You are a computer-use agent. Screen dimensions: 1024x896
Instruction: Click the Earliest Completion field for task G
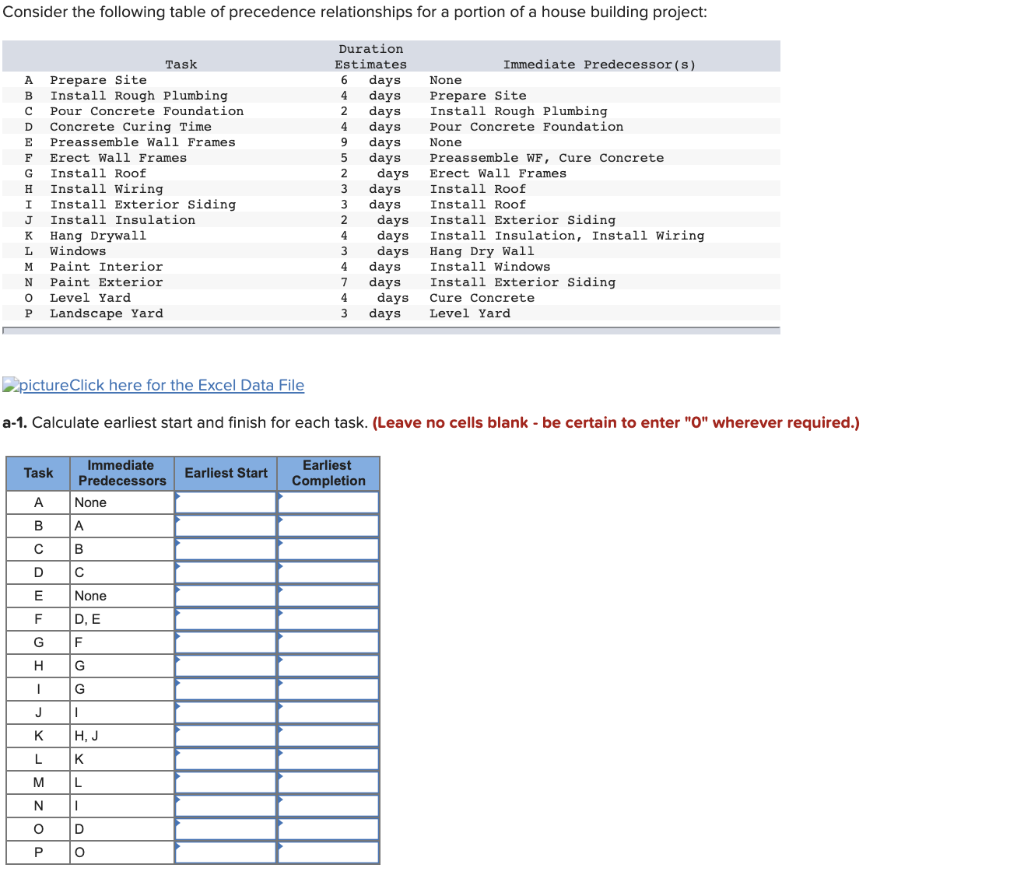coord(328,642)
